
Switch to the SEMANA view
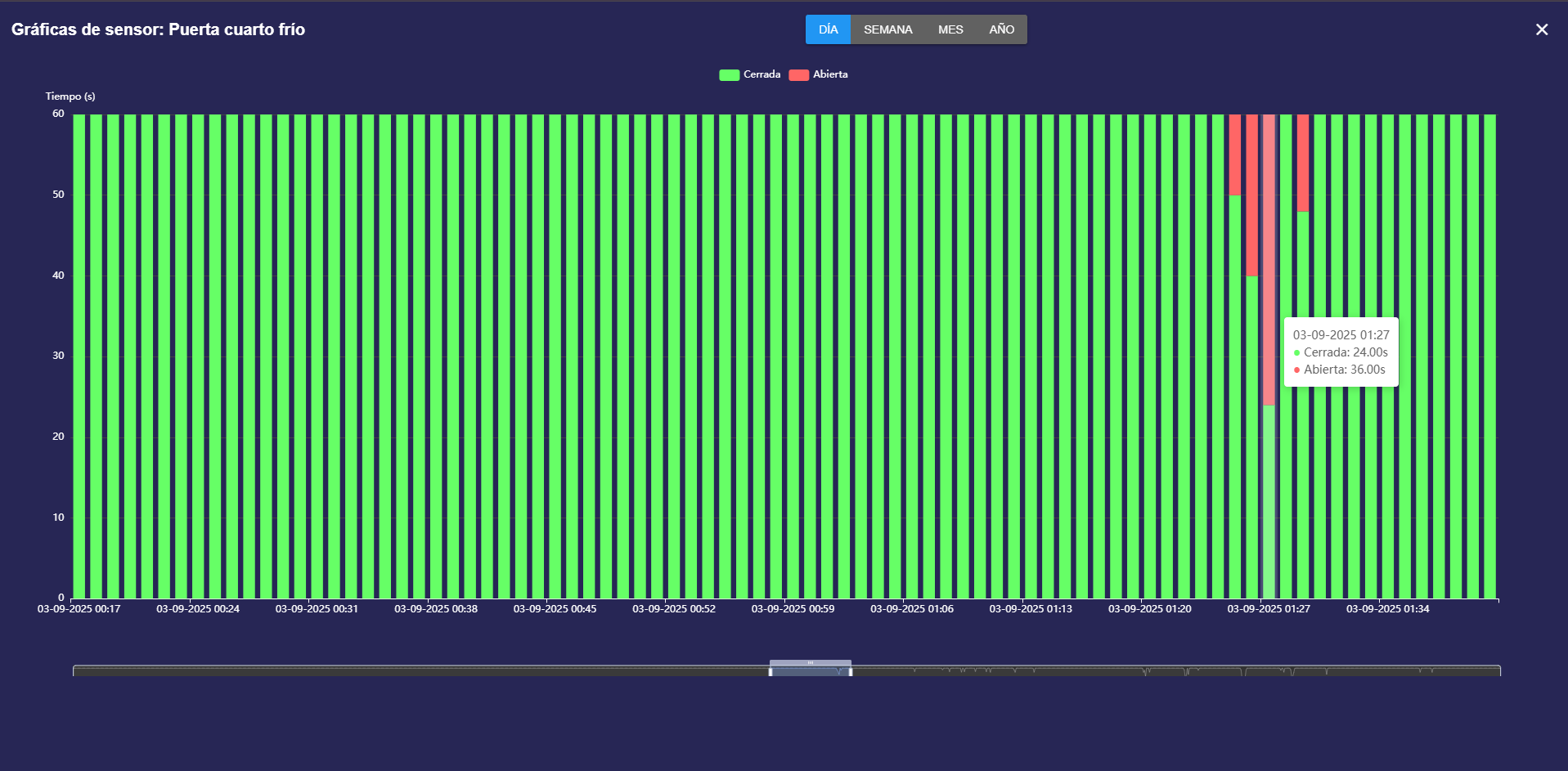887,29
